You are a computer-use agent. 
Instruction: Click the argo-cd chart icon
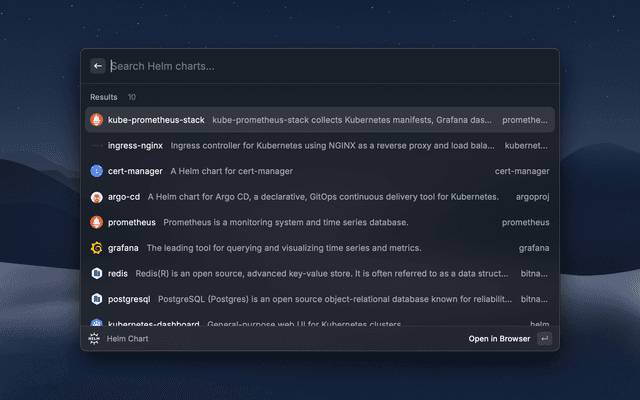click(97, 197)
